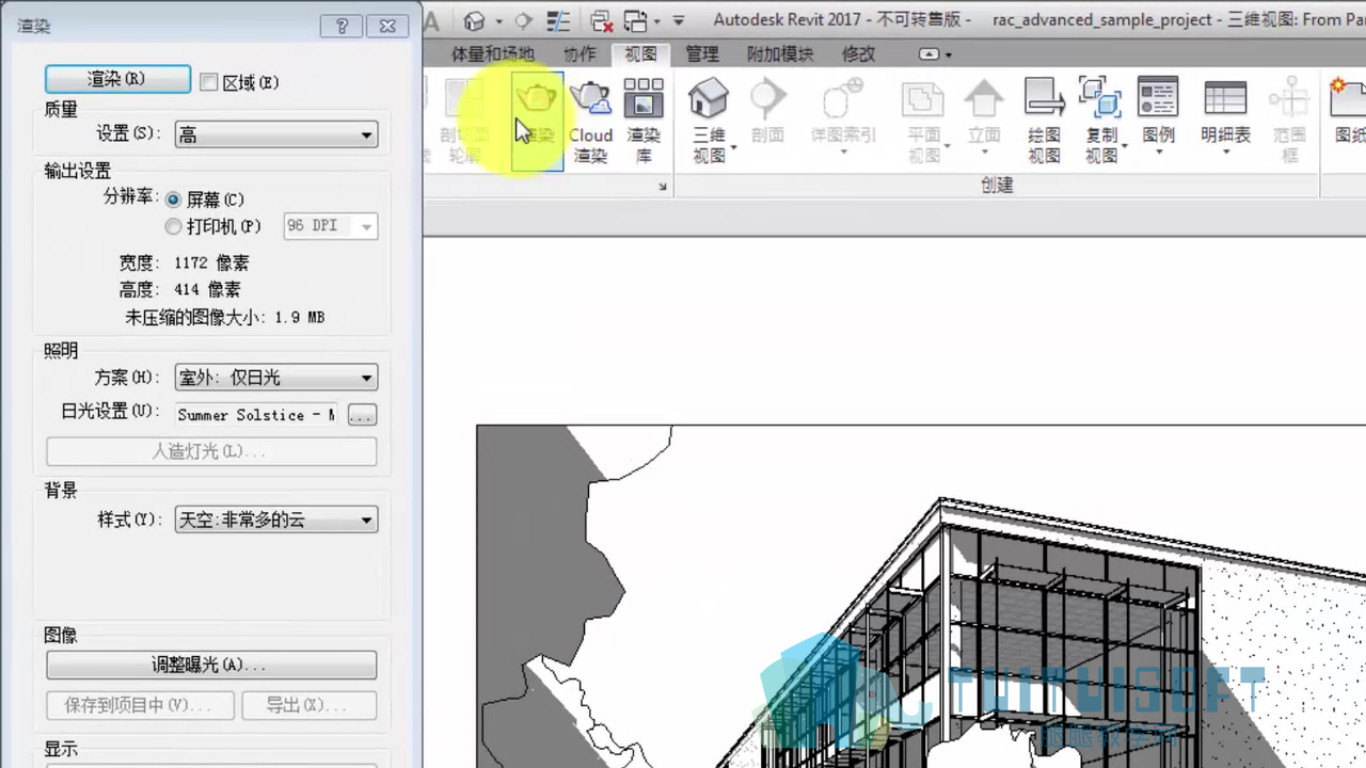Open the lighting 方案 dropdown
This screenshot has width=1366, height=768.
[276, 378]
